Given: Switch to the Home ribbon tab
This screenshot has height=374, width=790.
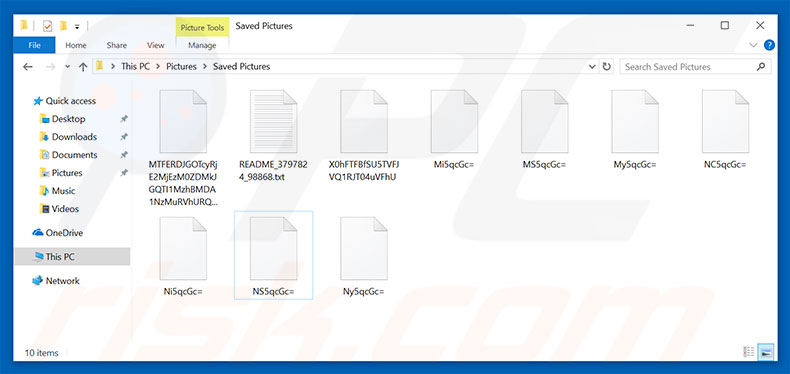Looking at the screenshot, I should (x=76, y=45).
